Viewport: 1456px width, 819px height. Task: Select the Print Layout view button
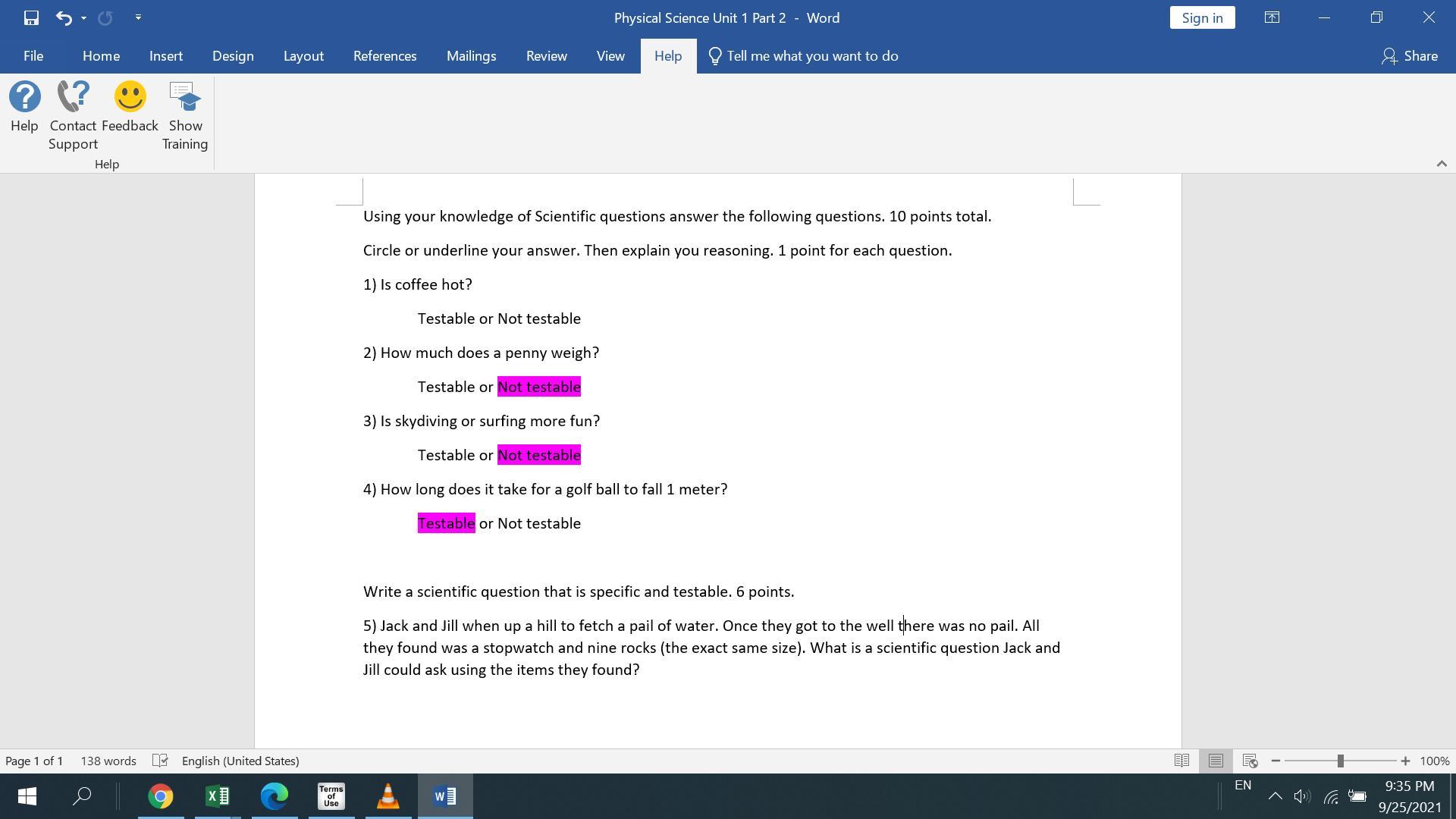[x=1216, y=761]
